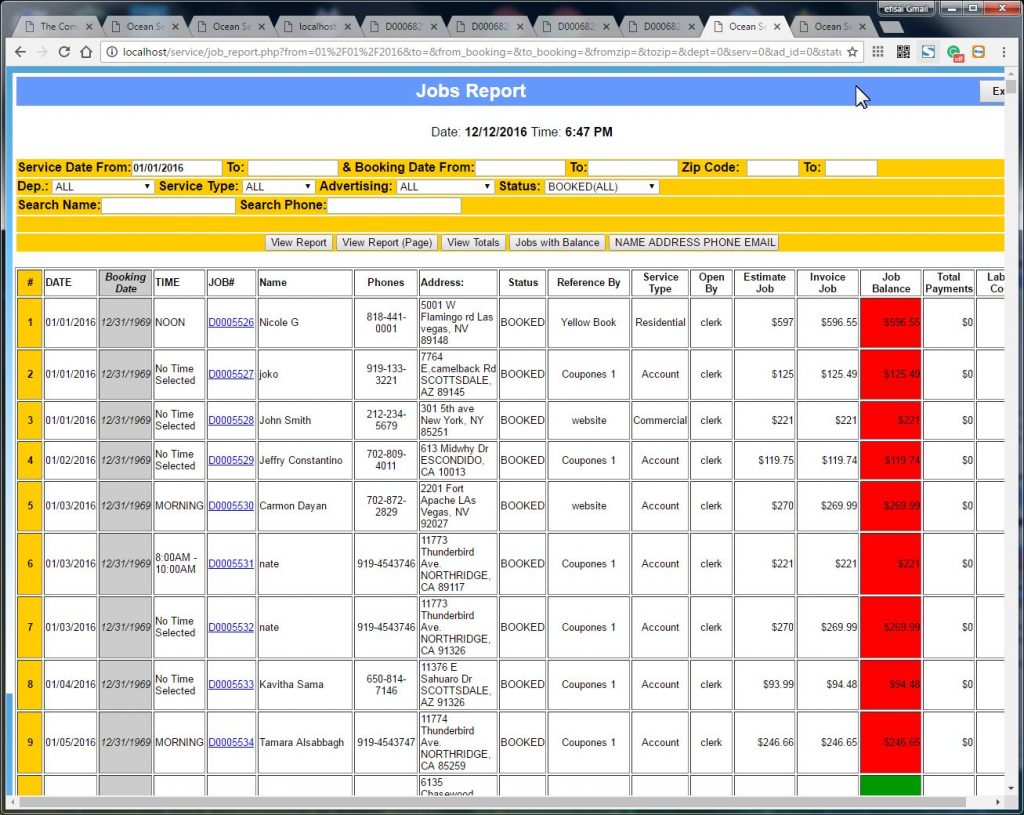Expand the Dep. dropdown

click(x=102, y=187)
